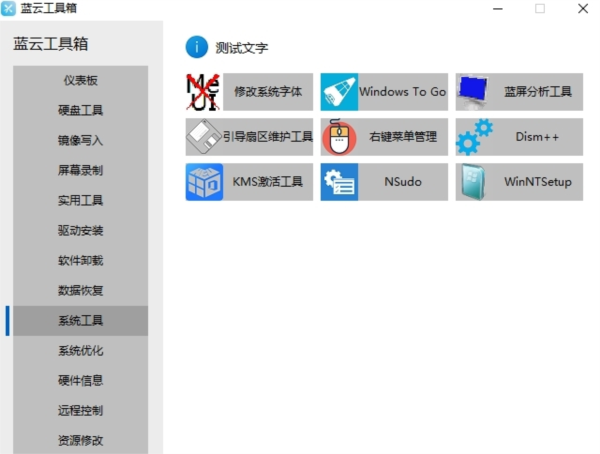
Task: Click the blue gears Dism++ icon
Action: (474, 137)
